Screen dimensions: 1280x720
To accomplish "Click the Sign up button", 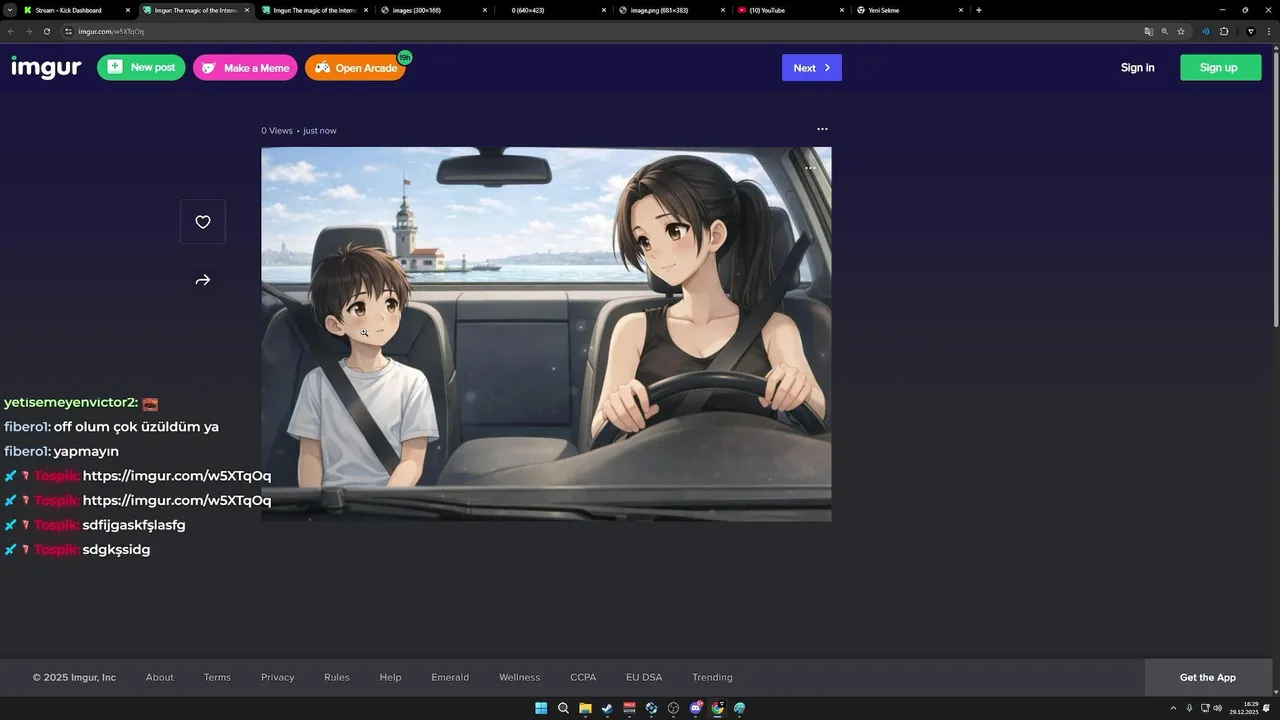I will pos(1220,68).
